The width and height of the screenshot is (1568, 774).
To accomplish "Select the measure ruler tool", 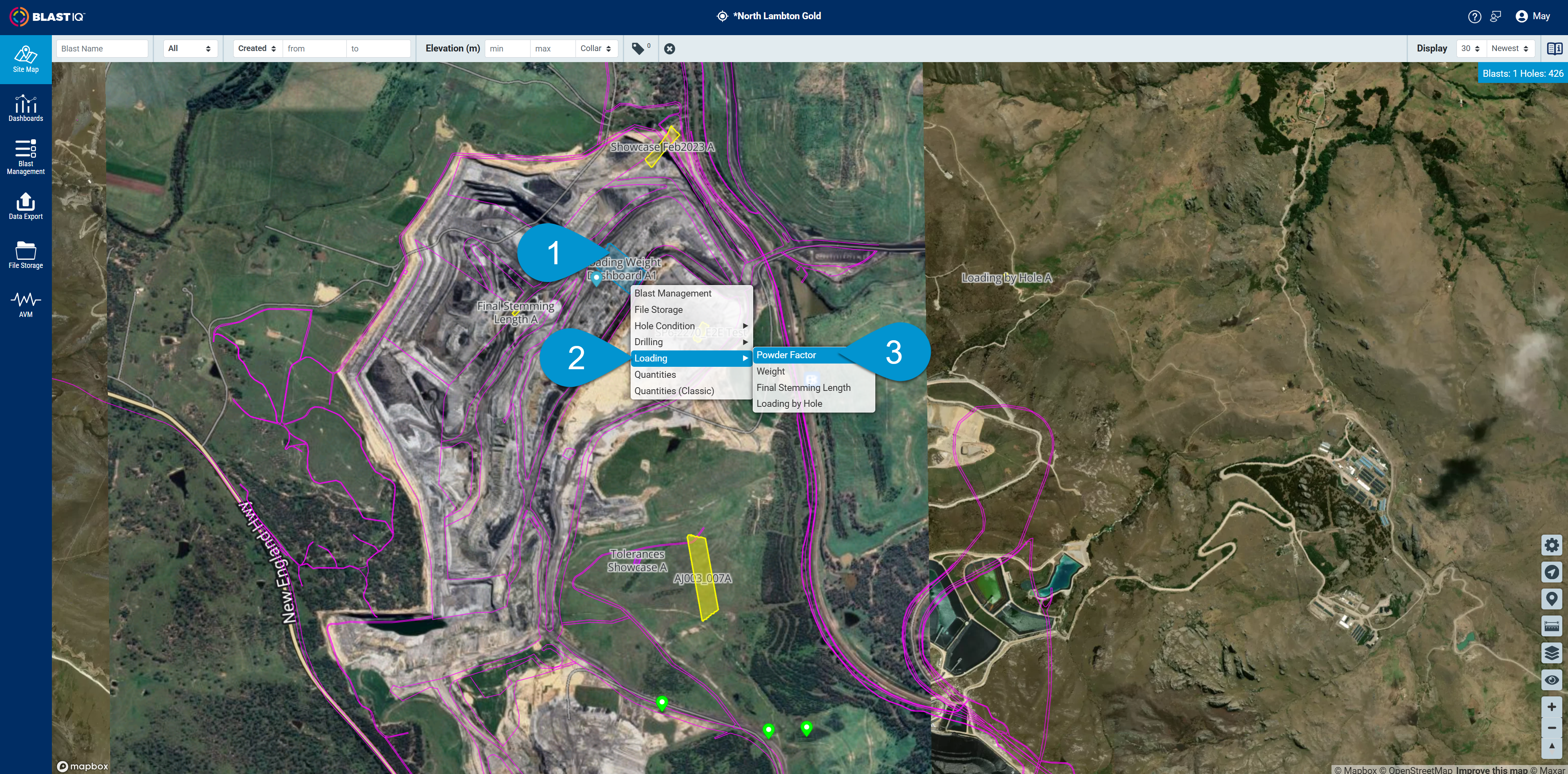I will click(x=1552, y=626).
